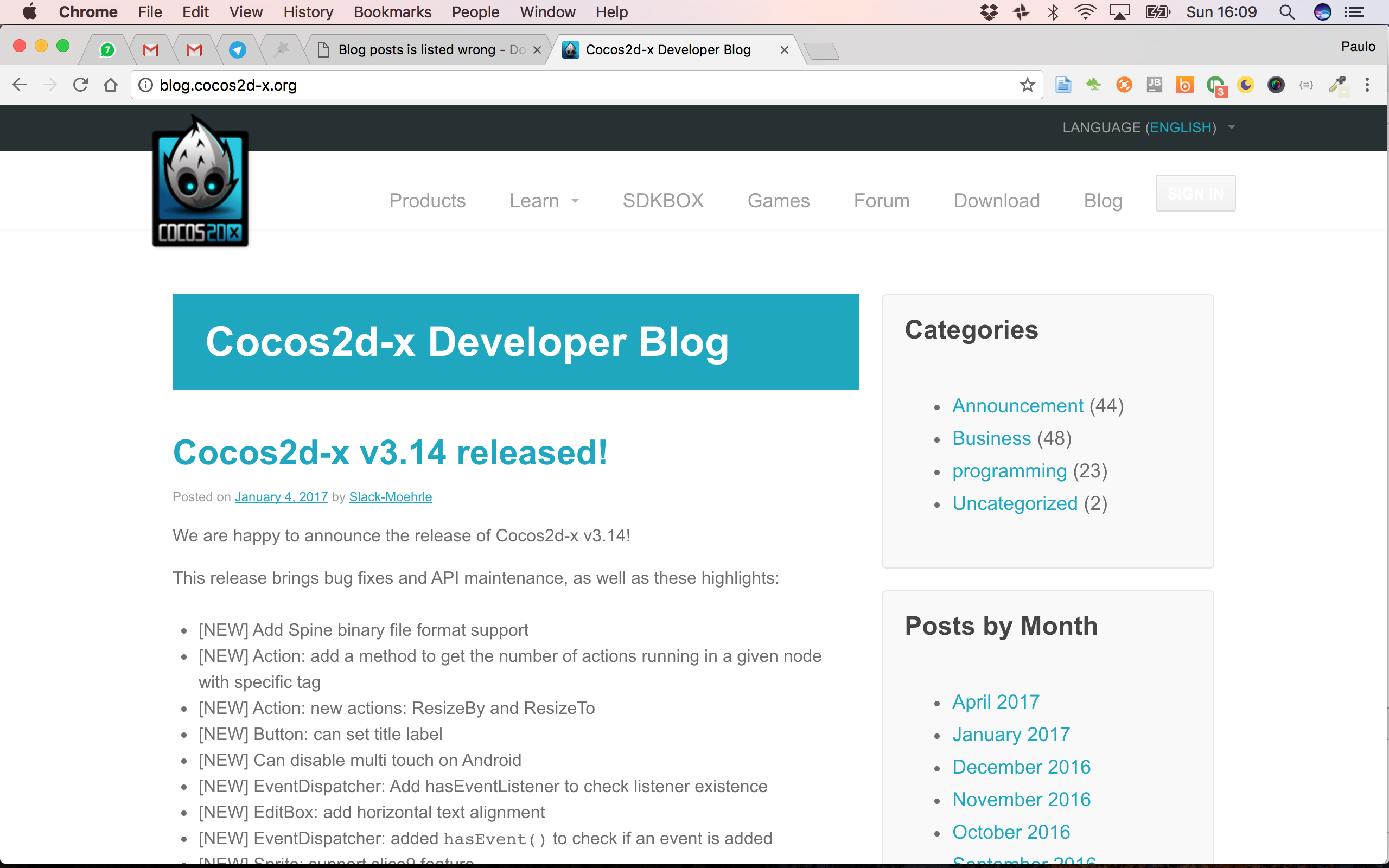1389x868 pixels.
Task: Switch to the second Gmail pinned tab
Action: tap(194, 50)
